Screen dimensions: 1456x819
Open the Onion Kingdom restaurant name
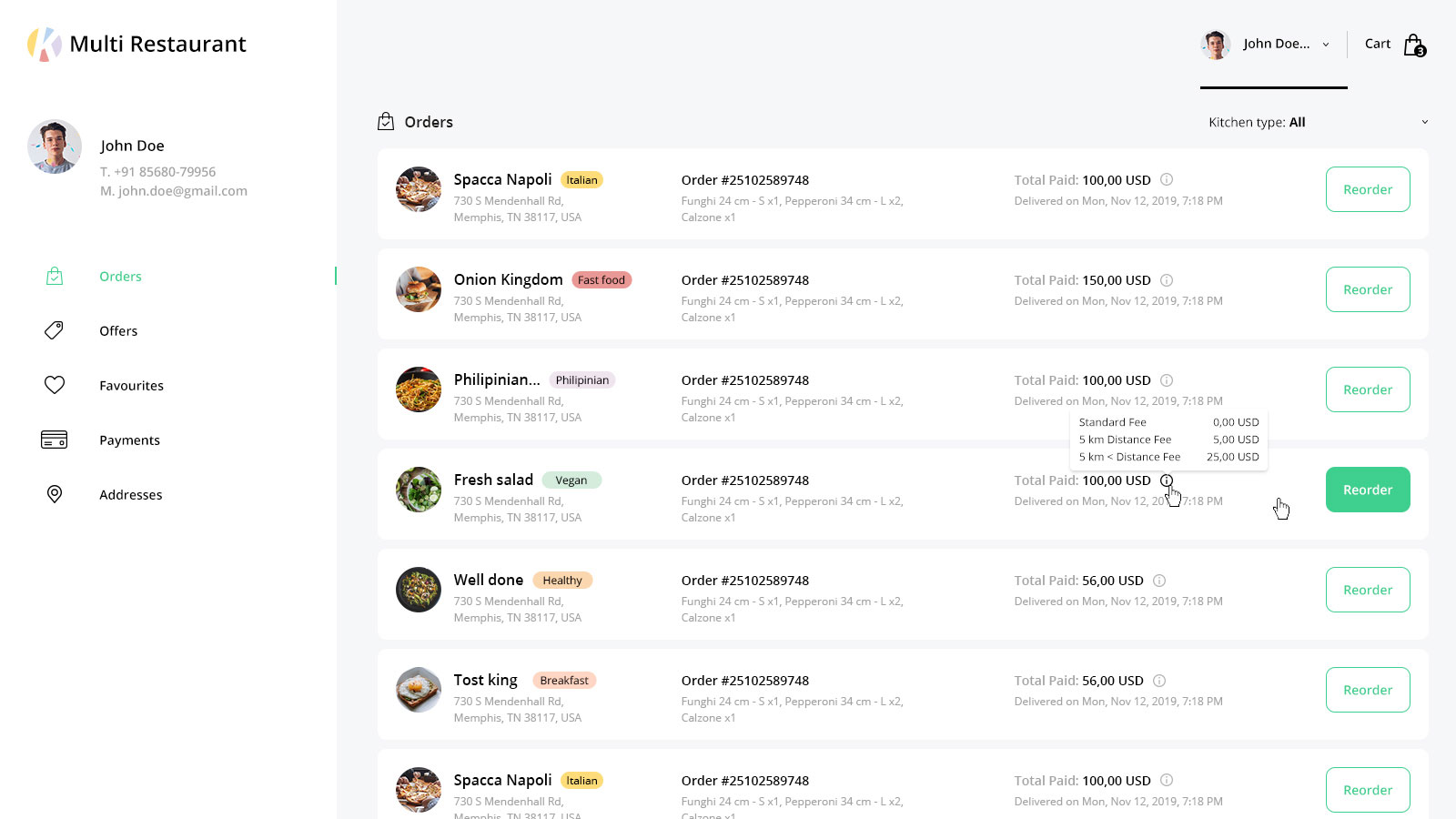[508, 279]
